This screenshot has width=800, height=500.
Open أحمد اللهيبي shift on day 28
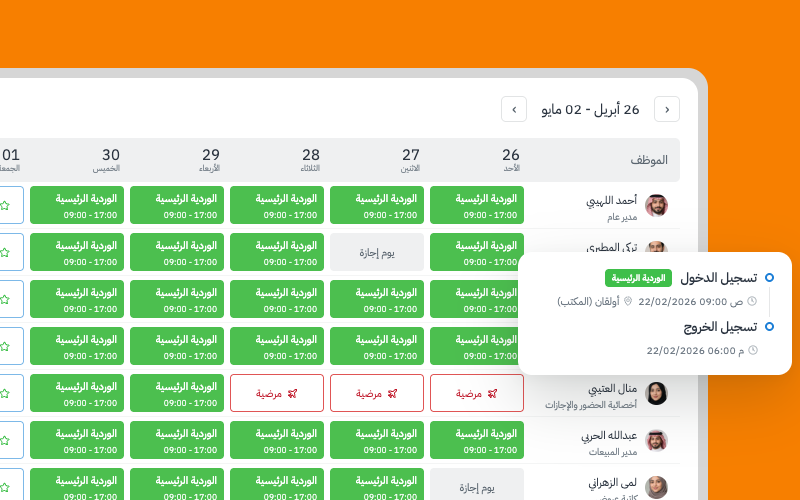tap(277, 205)
